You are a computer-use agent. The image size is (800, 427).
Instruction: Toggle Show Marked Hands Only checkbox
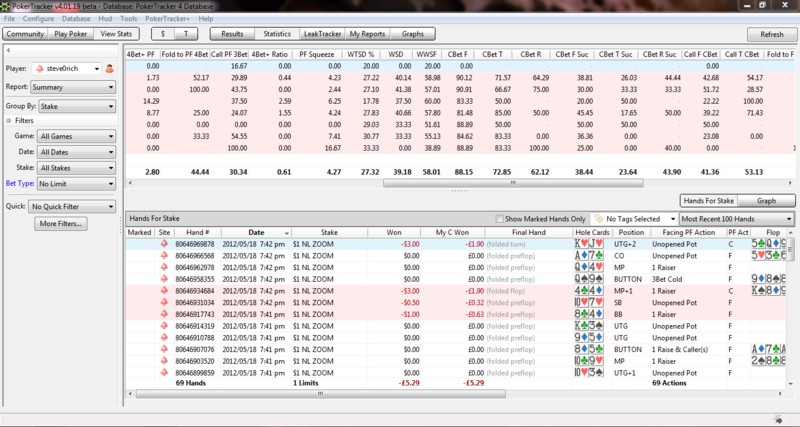pyautogui.click(x=500, y=219)
